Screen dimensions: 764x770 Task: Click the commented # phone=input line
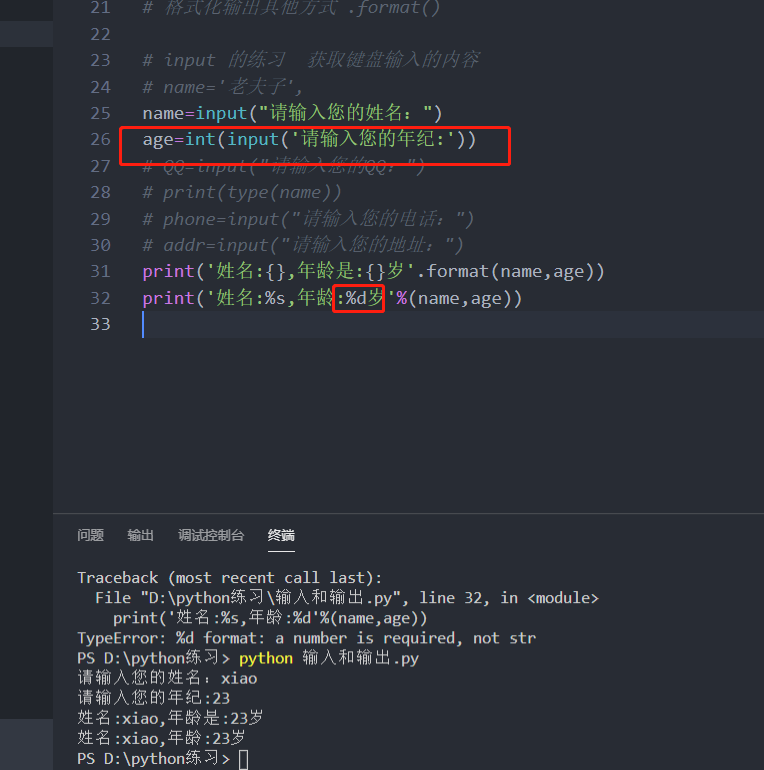click(x=308, y=219)
